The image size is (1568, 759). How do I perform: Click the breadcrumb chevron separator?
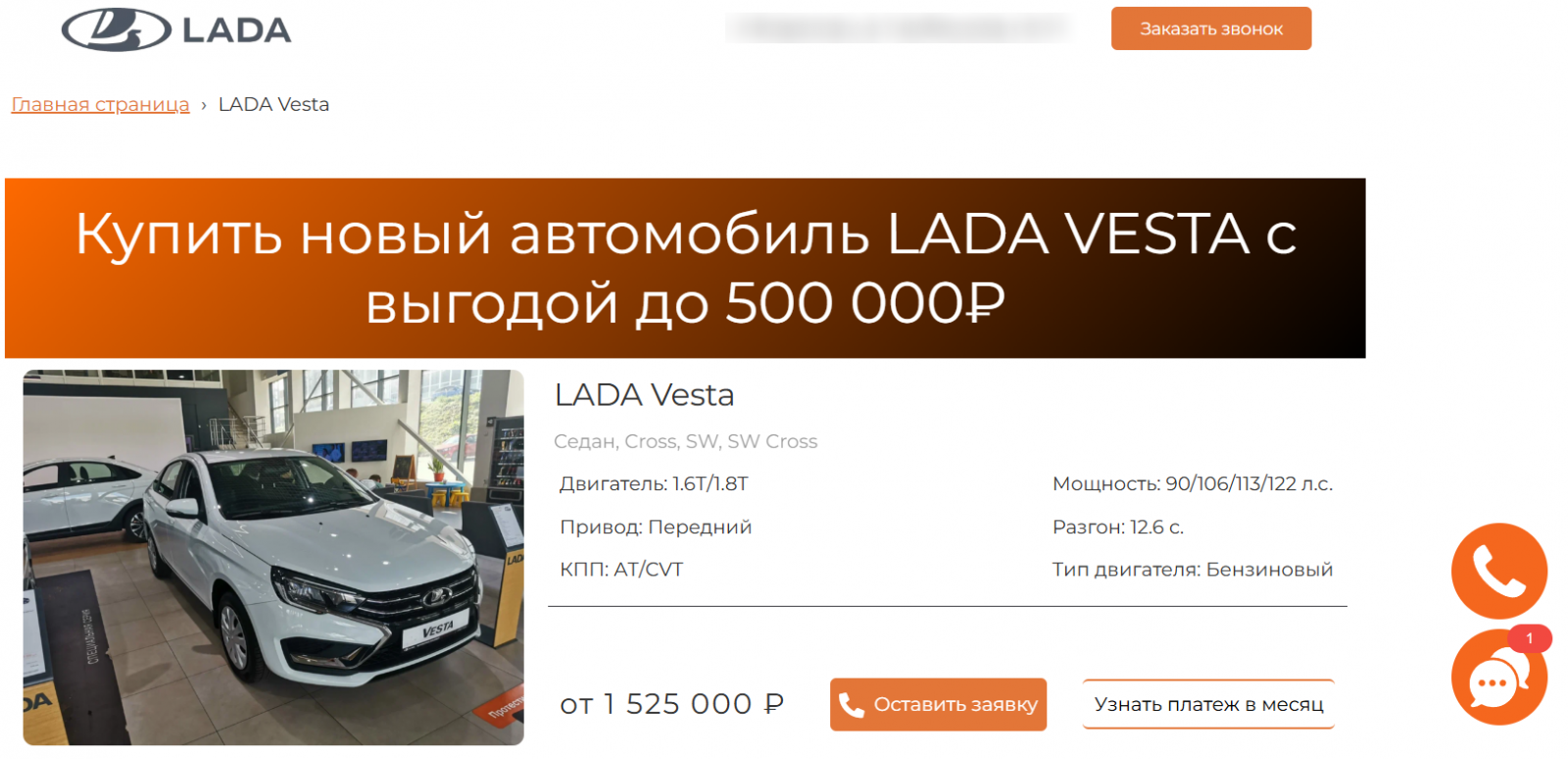click(204, 105)
